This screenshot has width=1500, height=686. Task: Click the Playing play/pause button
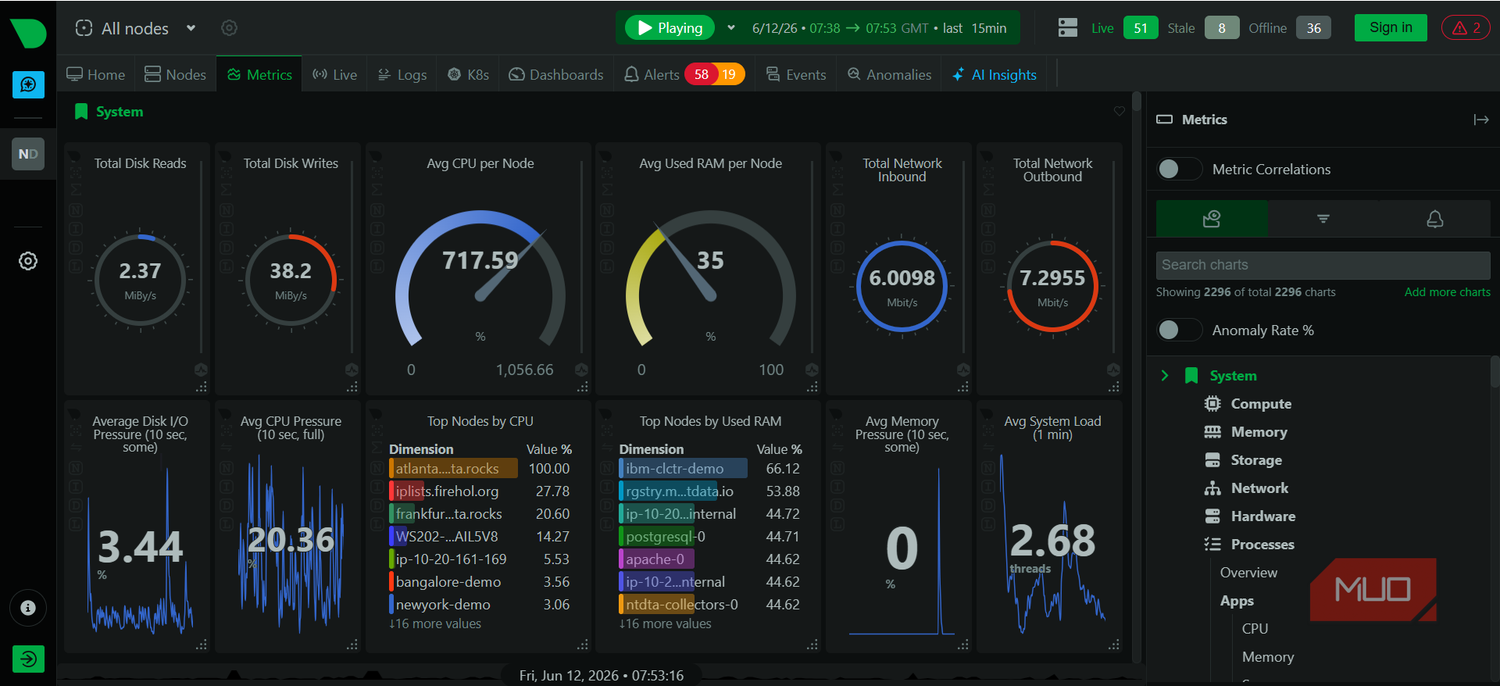(x=670, y=28)
